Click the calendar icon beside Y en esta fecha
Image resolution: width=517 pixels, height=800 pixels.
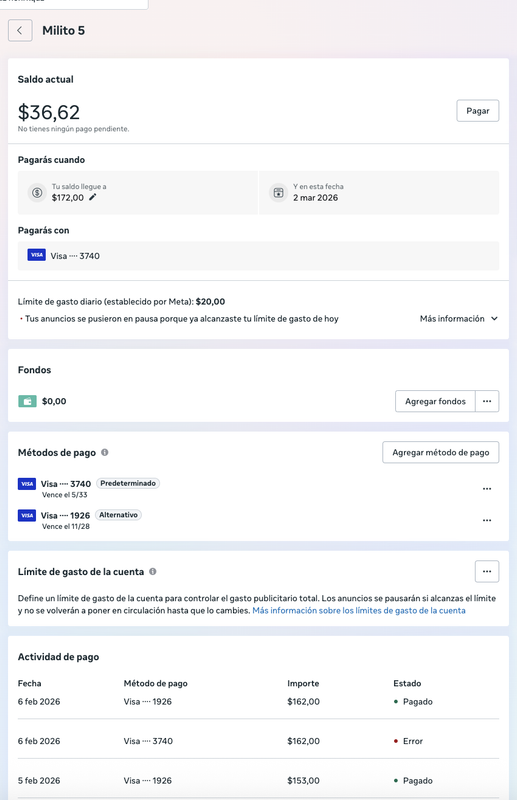coord(278,193)
